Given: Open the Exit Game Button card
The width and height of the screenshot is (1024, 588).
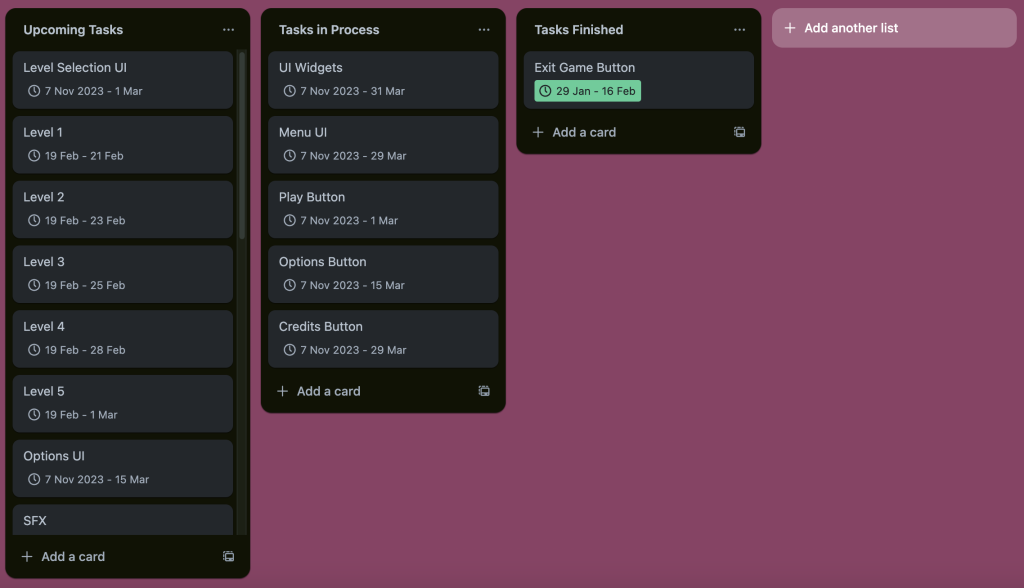Looking at the screenshot, I should 638,68.
